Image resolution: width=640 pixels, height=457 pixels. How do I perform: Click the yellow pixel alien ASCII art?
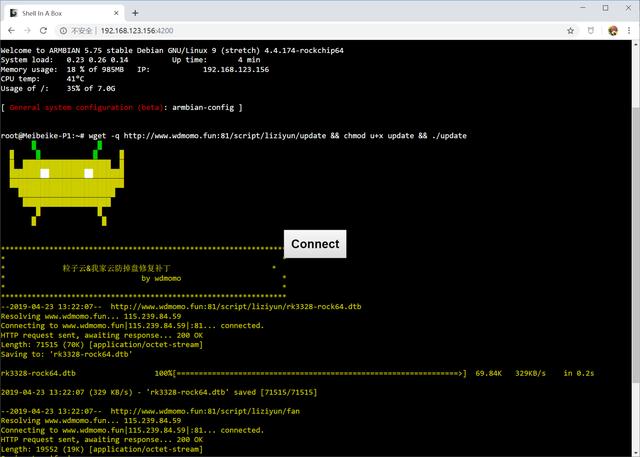coord(67,183)
